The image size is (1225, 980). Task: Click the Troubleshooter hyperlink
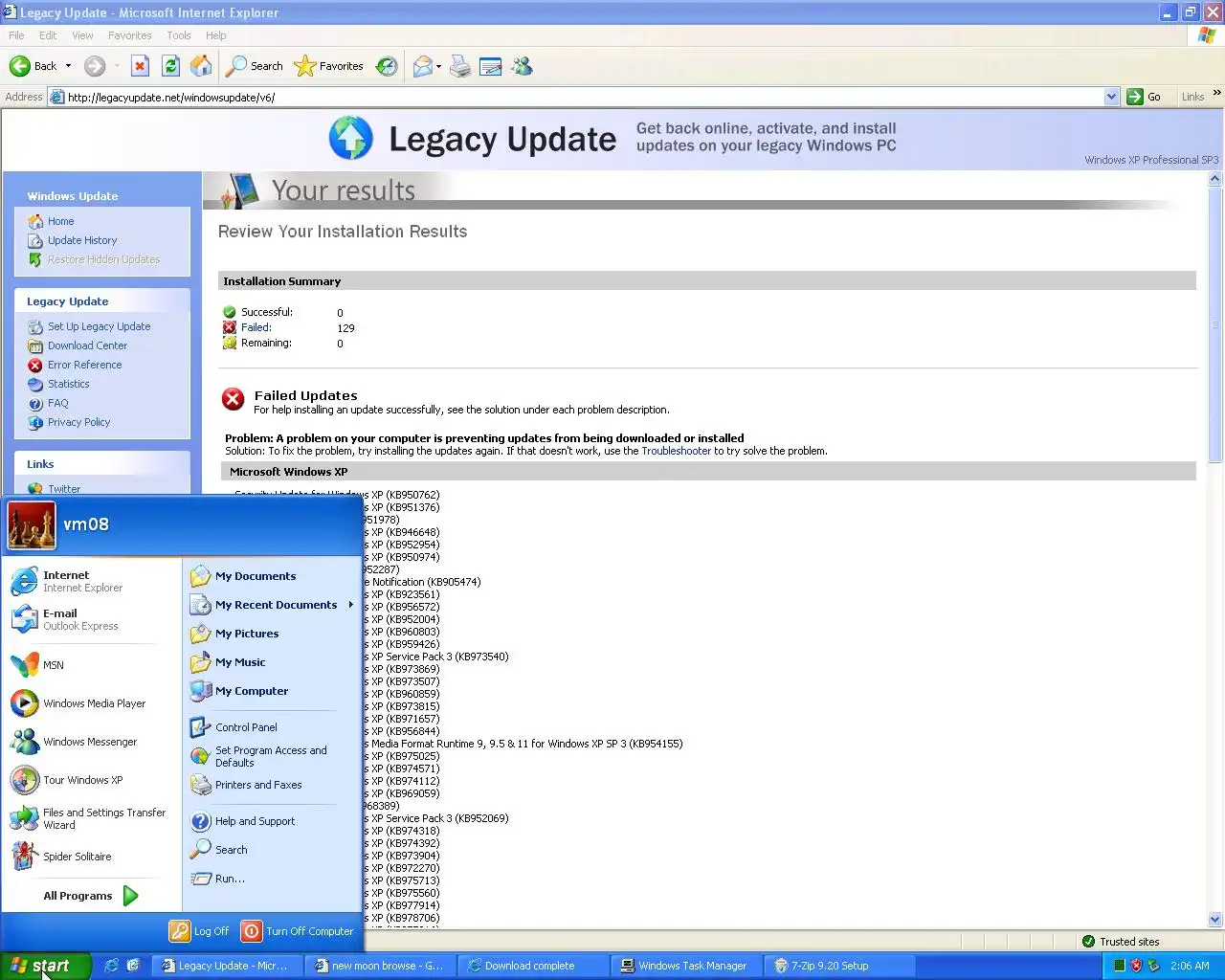coord(676,451)
